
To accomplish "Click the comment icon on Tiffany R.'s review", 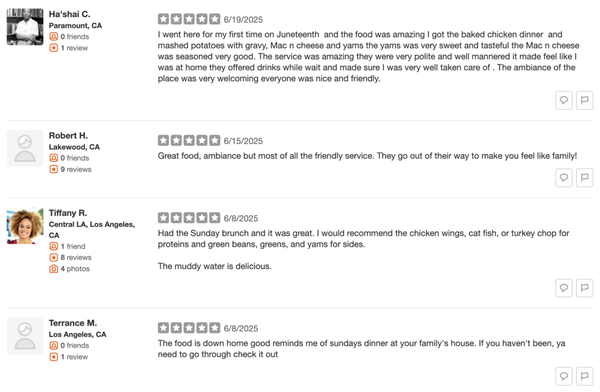I will tap(564, 288).
